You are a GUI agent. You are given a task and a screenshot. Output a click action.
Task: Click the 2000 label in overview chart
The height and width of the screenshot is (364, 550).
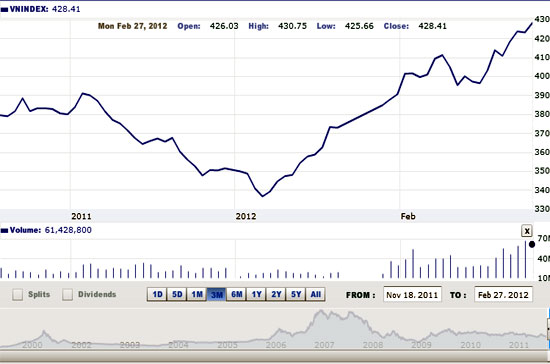tap(32, 345)
